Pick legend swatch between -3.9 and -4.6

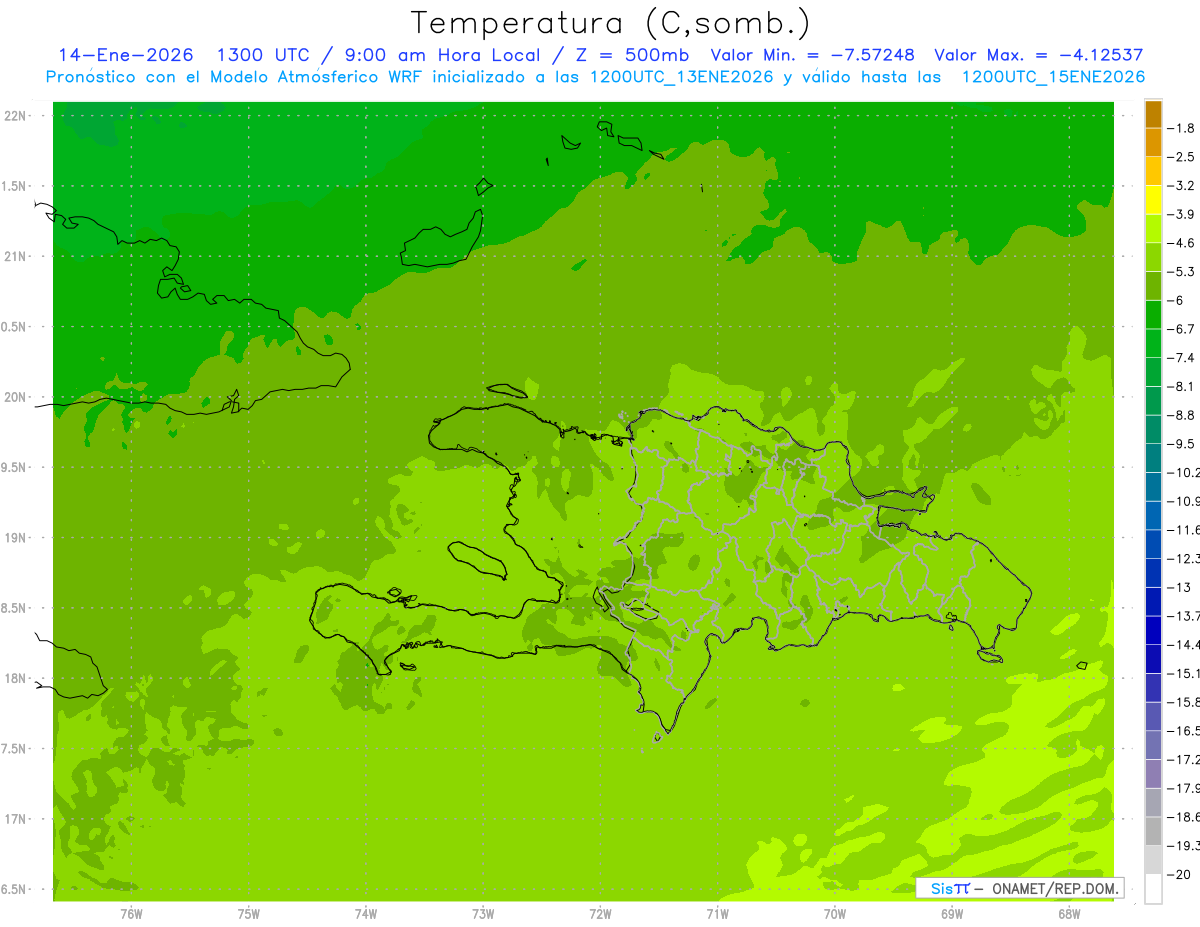pos(1153,228)
